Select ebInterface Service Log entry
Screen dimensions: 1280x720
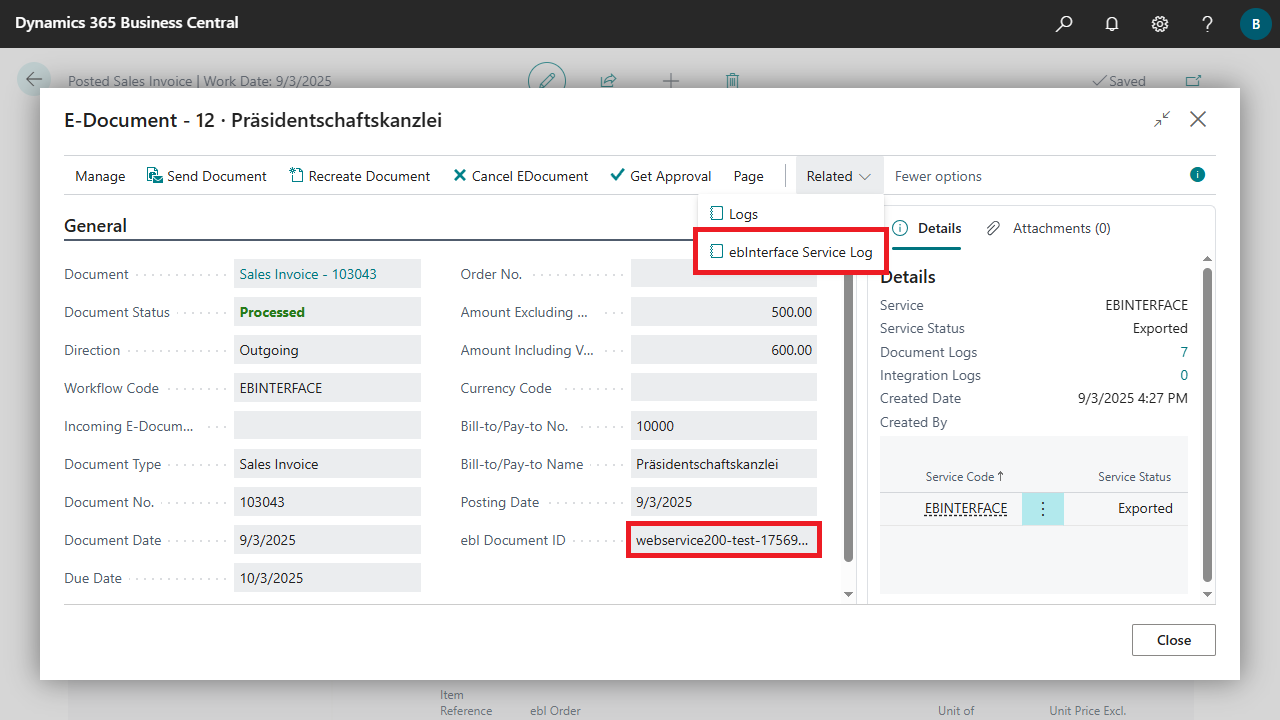pyautogui.click(x=791, y=252)
